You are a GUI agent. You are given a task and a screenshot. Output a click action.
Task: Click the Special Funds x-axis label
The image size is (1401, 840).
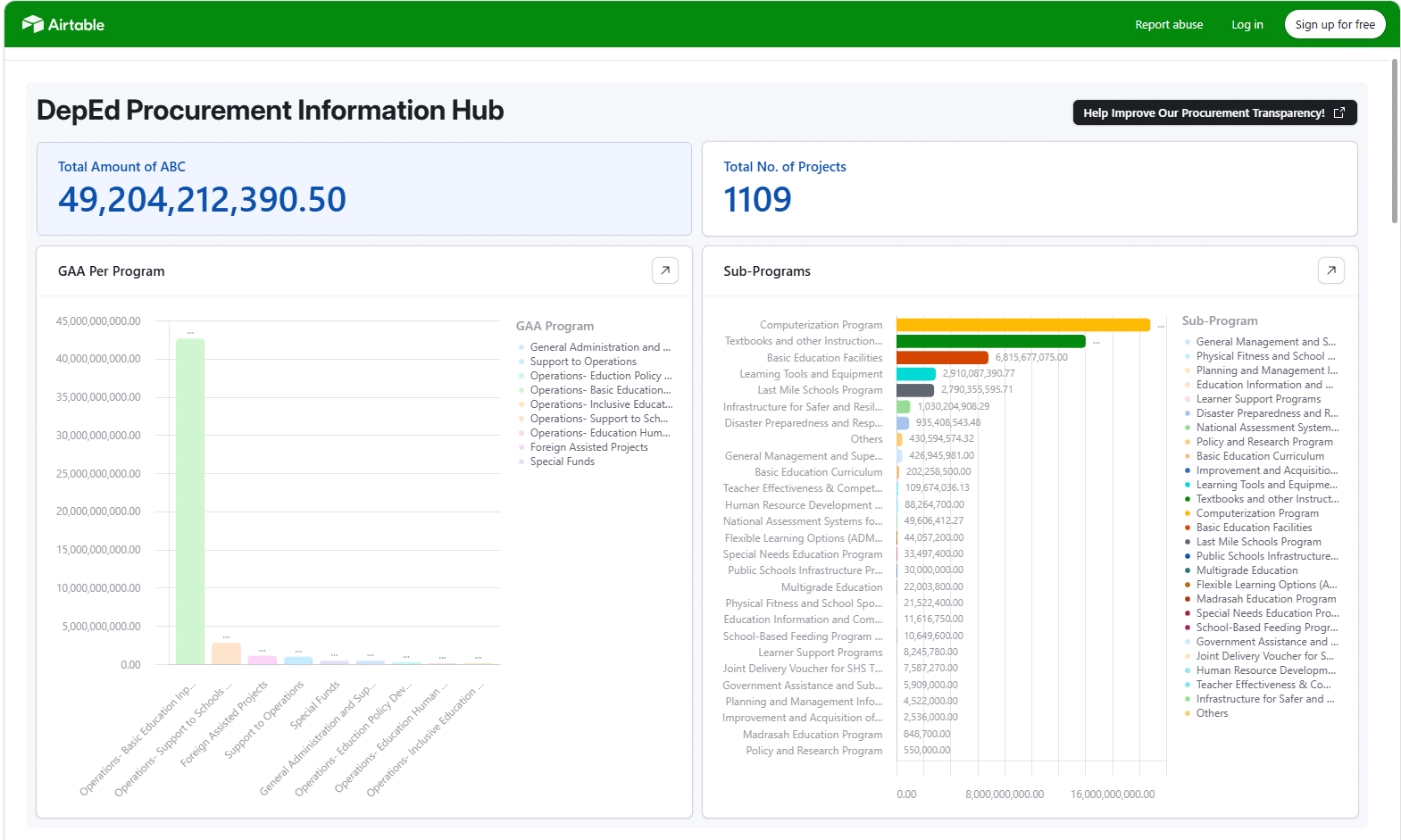point(315,705)
